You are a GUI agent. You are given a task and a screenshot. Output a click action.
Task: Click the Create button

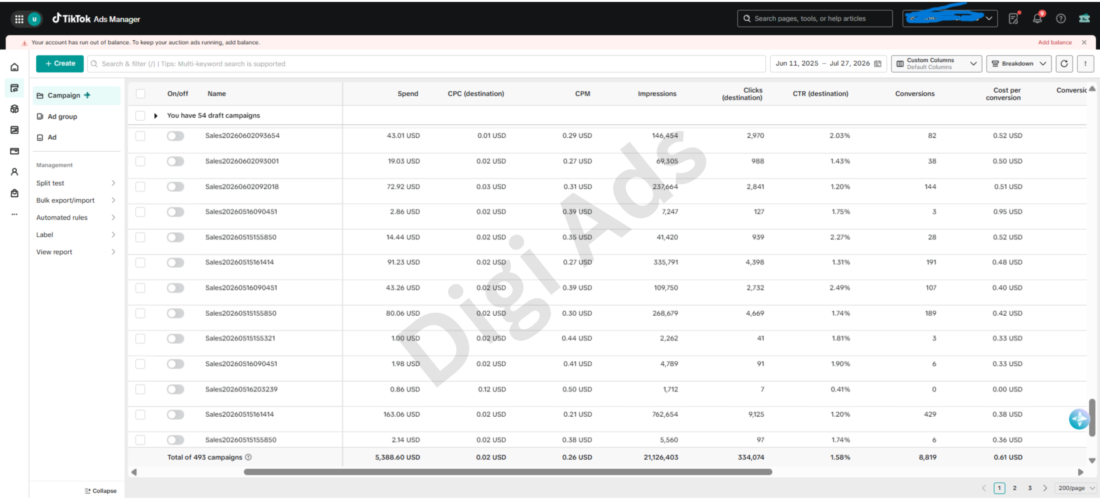point(60,64)
